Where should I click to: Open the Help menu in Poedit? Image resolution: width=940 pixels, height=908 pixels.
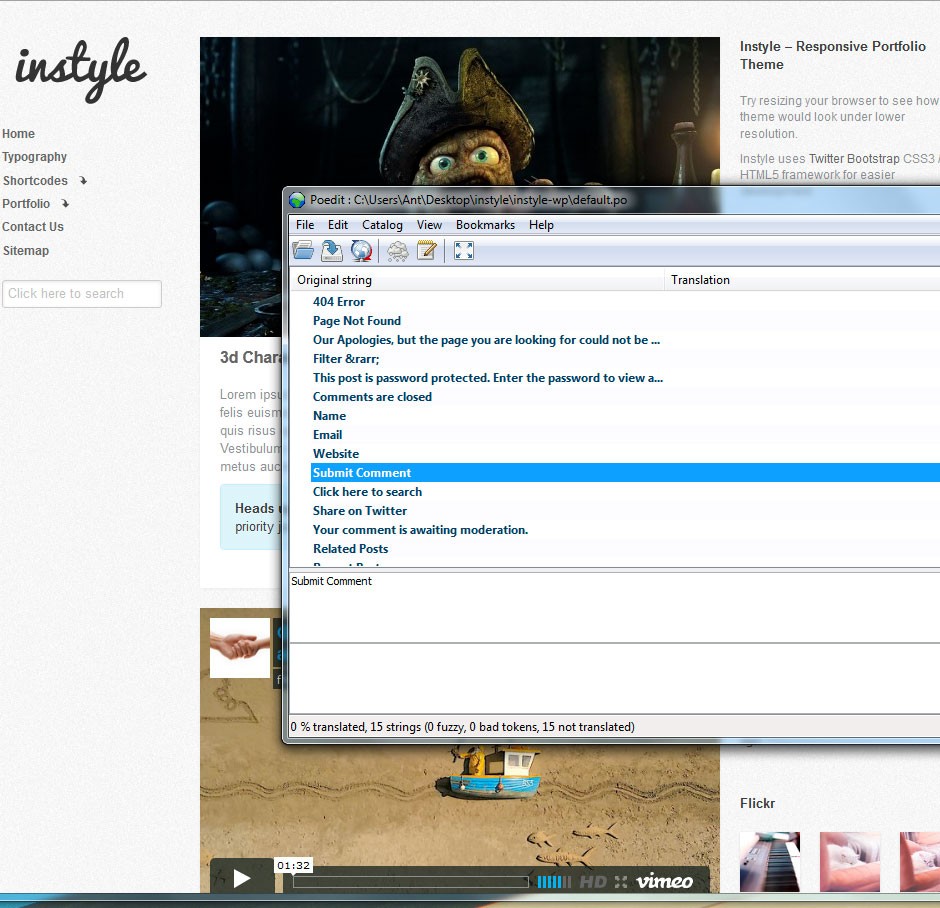[x=541, y=225]
